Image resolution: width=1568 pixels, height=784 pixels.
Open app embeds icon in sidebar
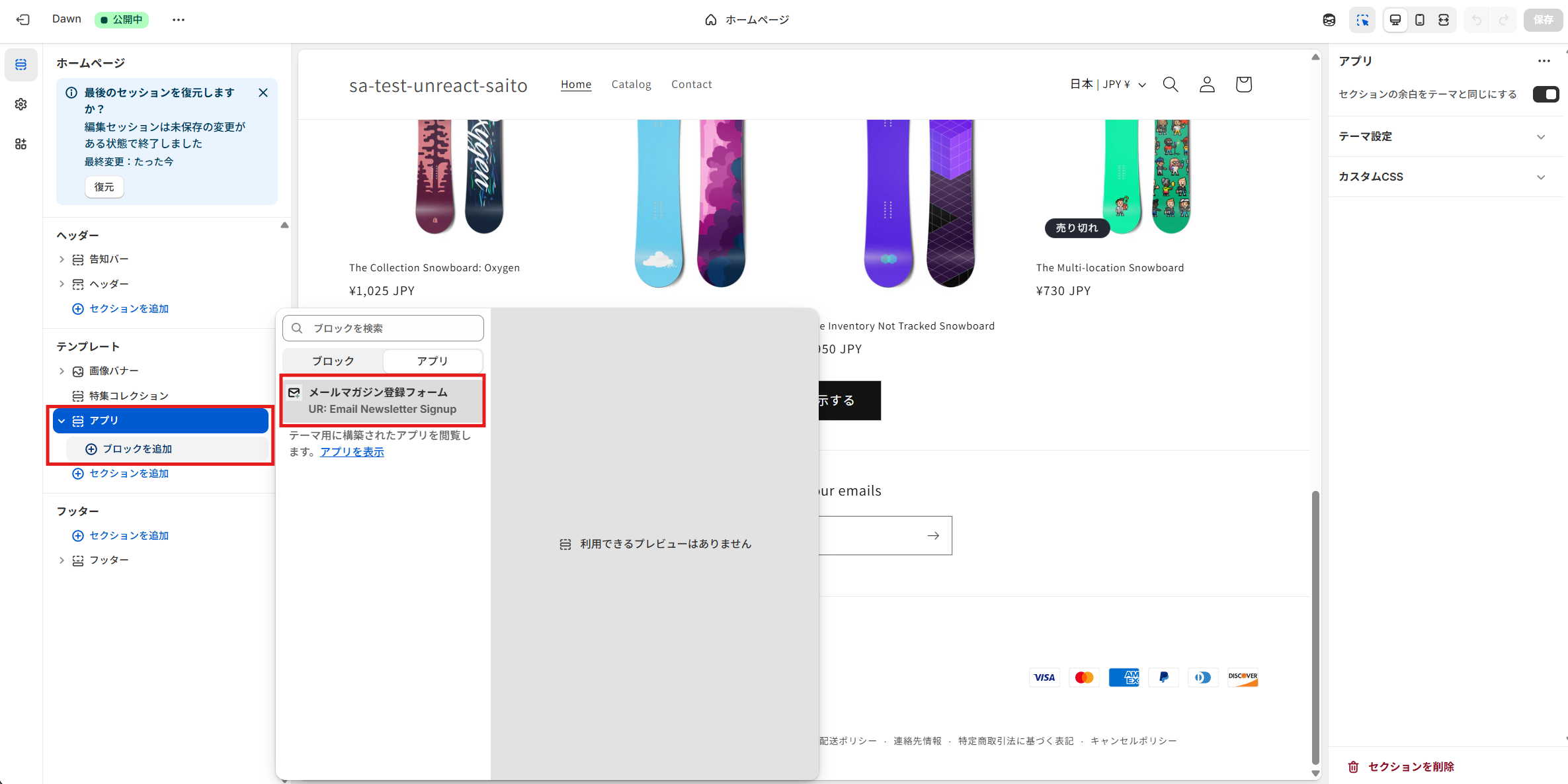point(21,144)
